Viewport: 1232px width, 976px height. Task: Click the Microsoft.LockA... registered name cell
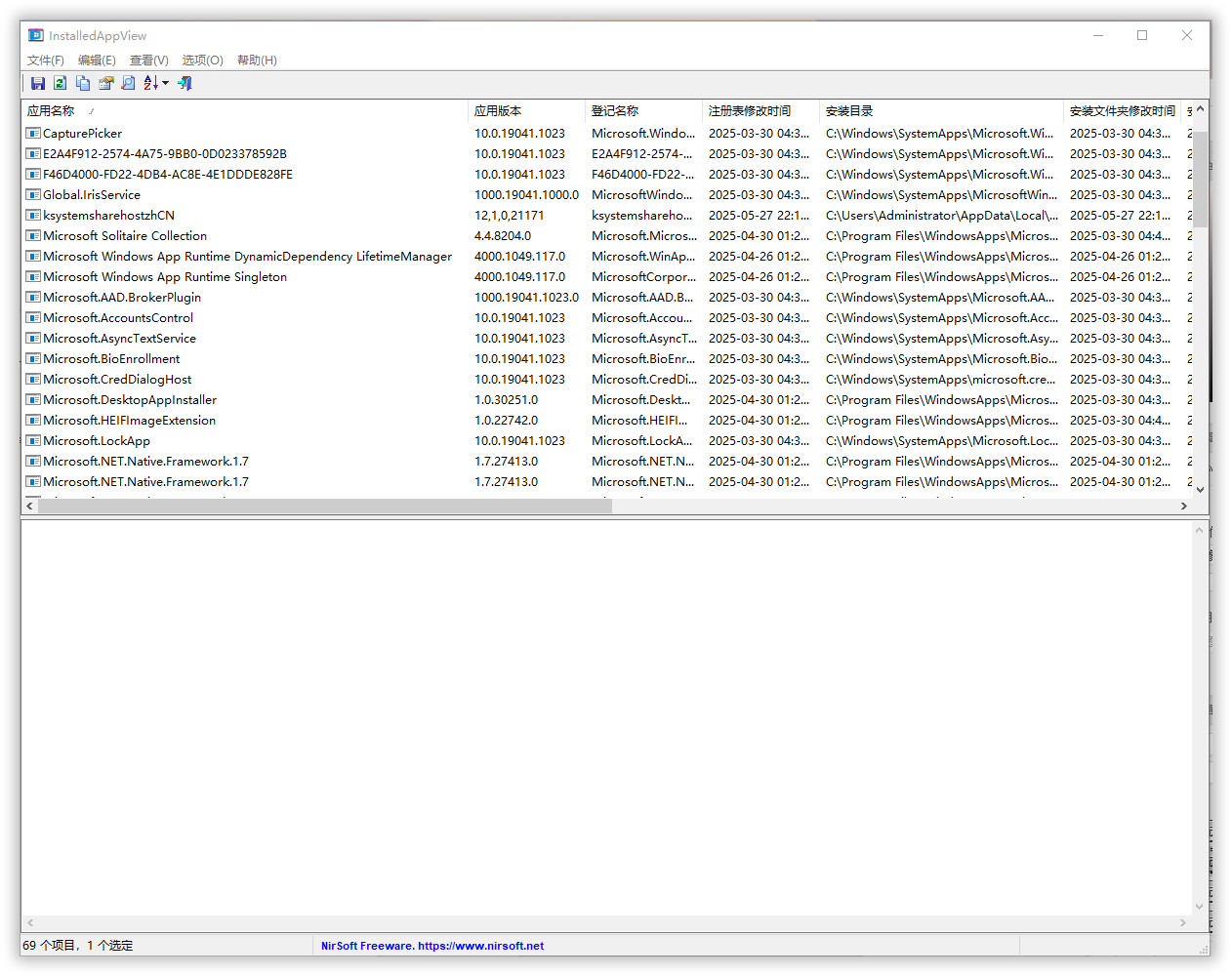(642, 441)
